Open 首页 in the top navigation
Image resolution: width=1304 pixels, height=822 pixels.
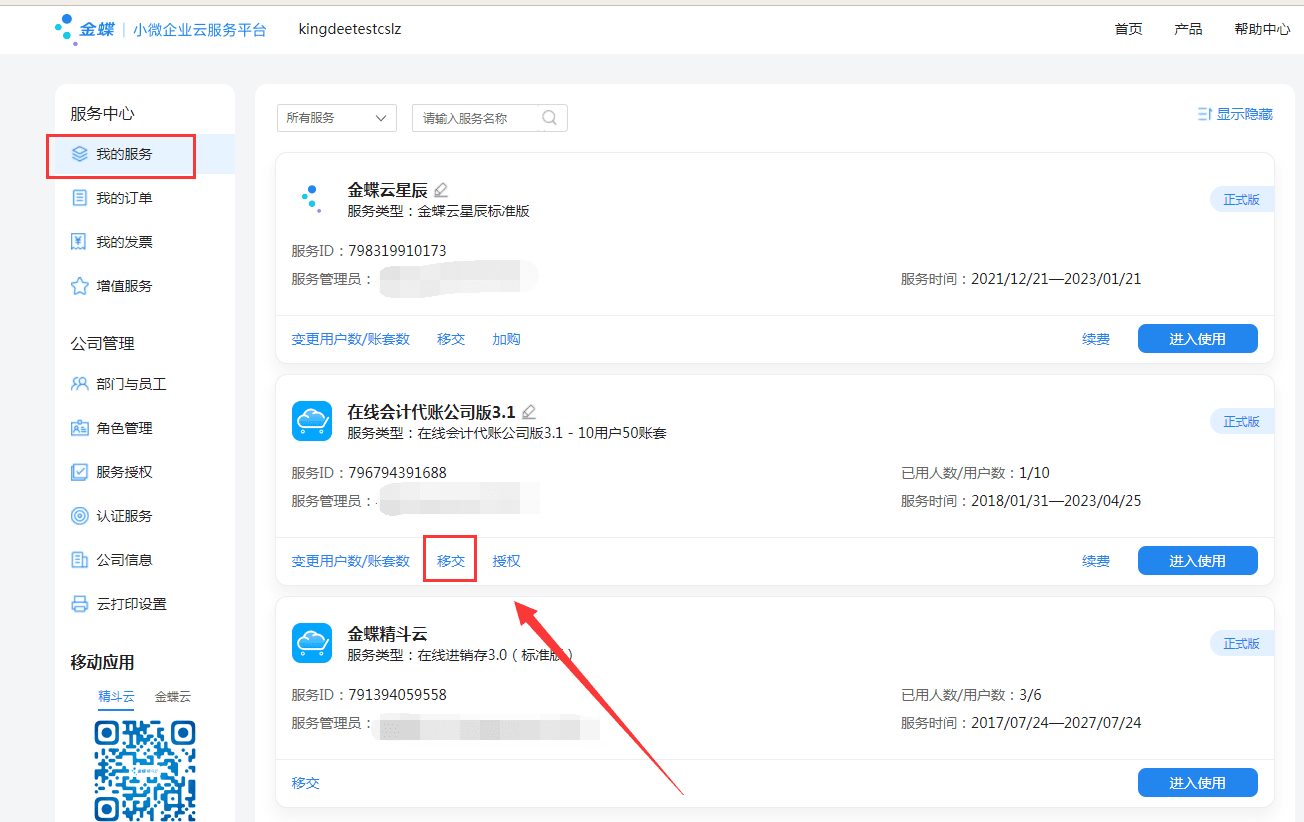point(1128,29)
